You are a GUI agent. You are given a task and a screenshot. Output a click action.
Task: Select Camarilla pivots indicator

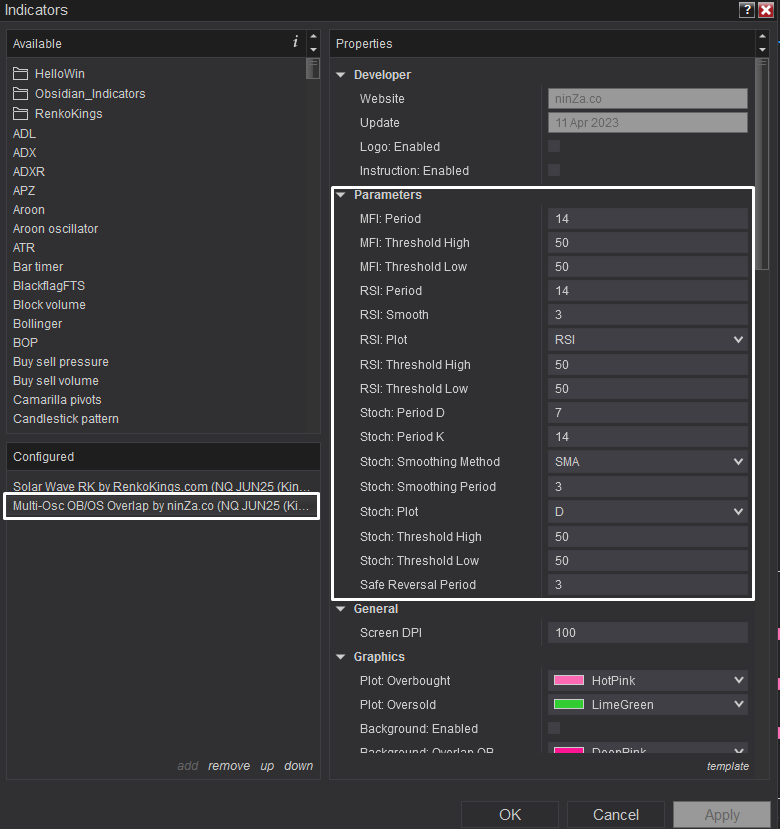57,400
